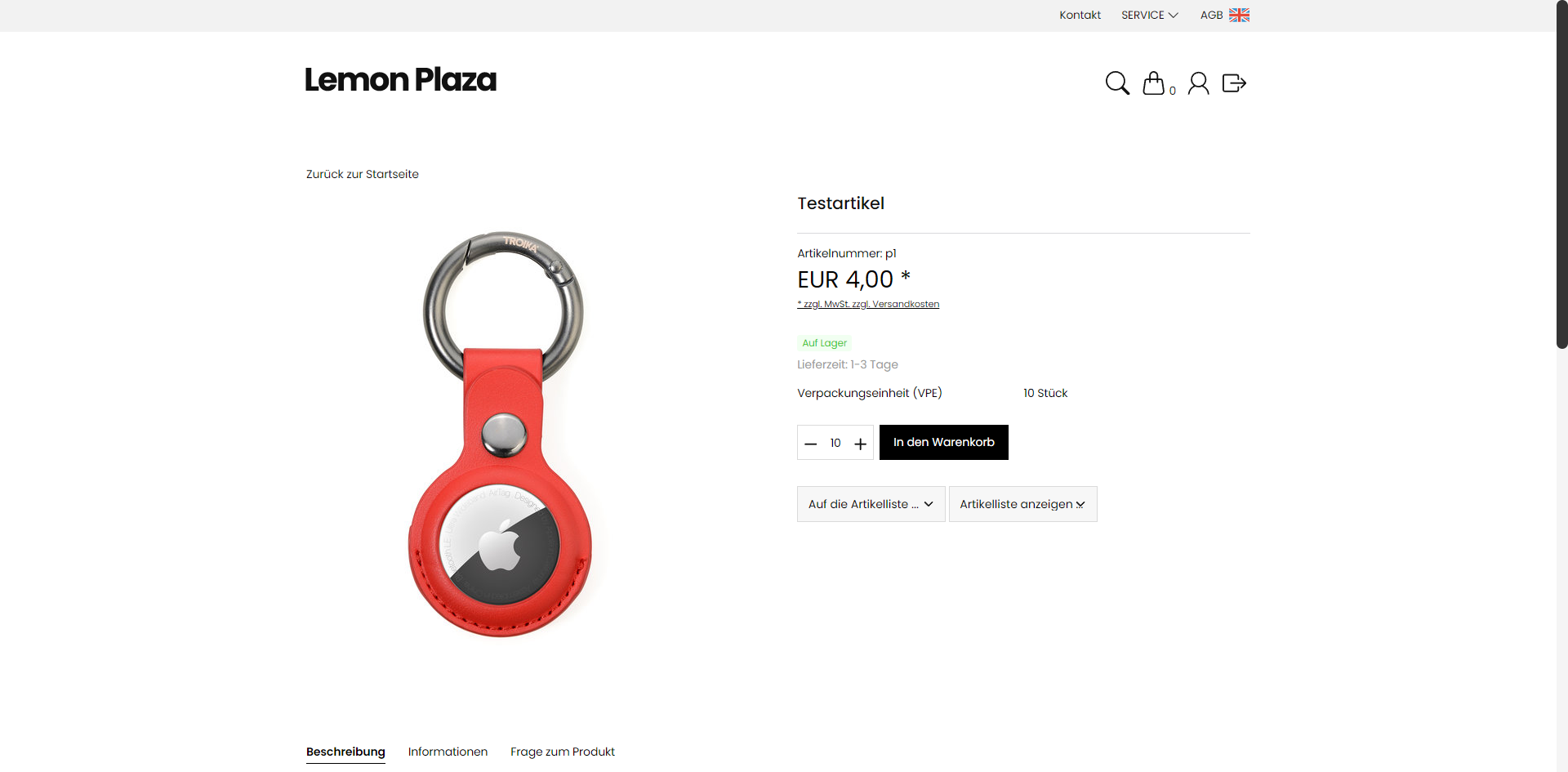Open the 'Frage zum Produkt' tab
Screen dimensions: 1568x772
tap(562, 752)
